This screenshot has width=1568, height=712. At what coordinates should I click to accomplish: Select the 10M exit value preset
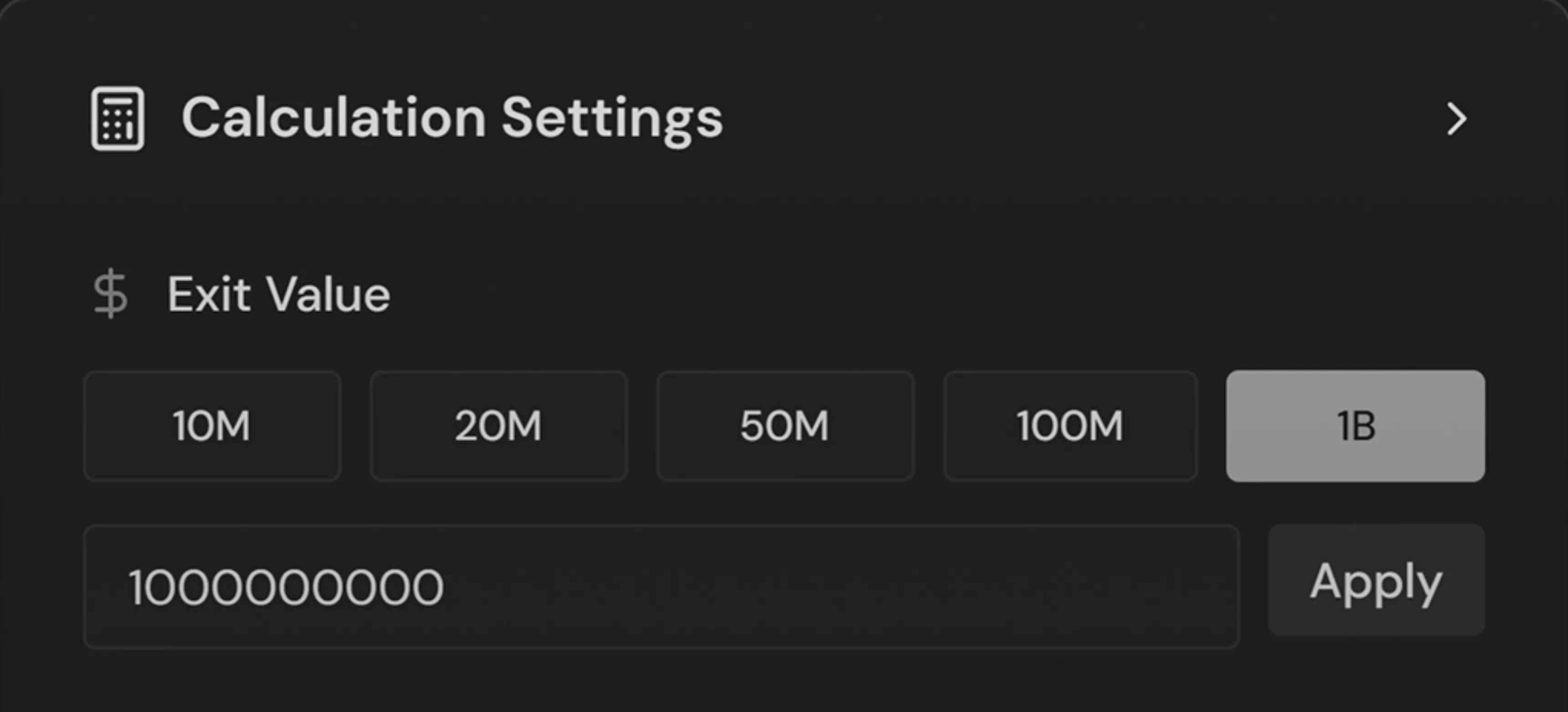(212, 426)
